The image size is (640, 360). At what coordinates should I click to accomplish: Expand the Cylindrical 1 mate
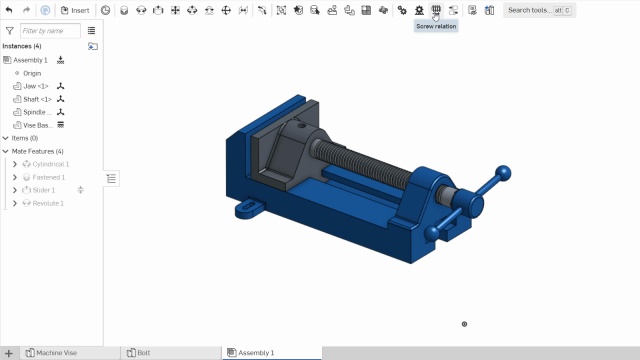point(15,164)
